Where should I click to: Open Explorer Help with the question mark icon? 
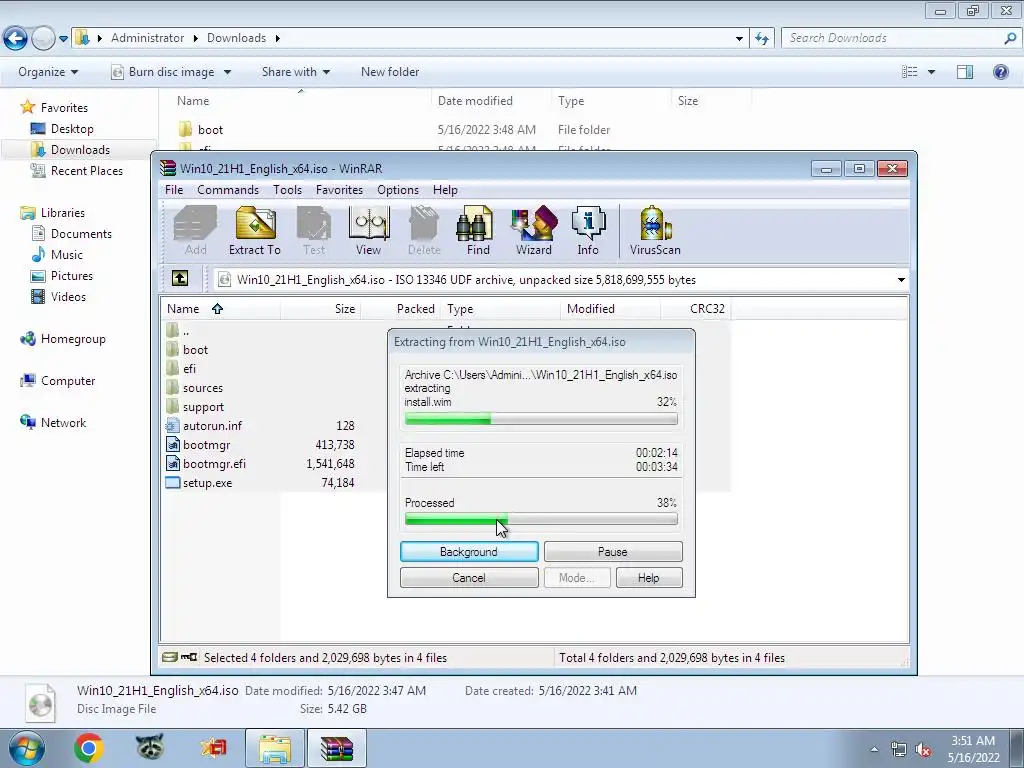coord(1000,72)
